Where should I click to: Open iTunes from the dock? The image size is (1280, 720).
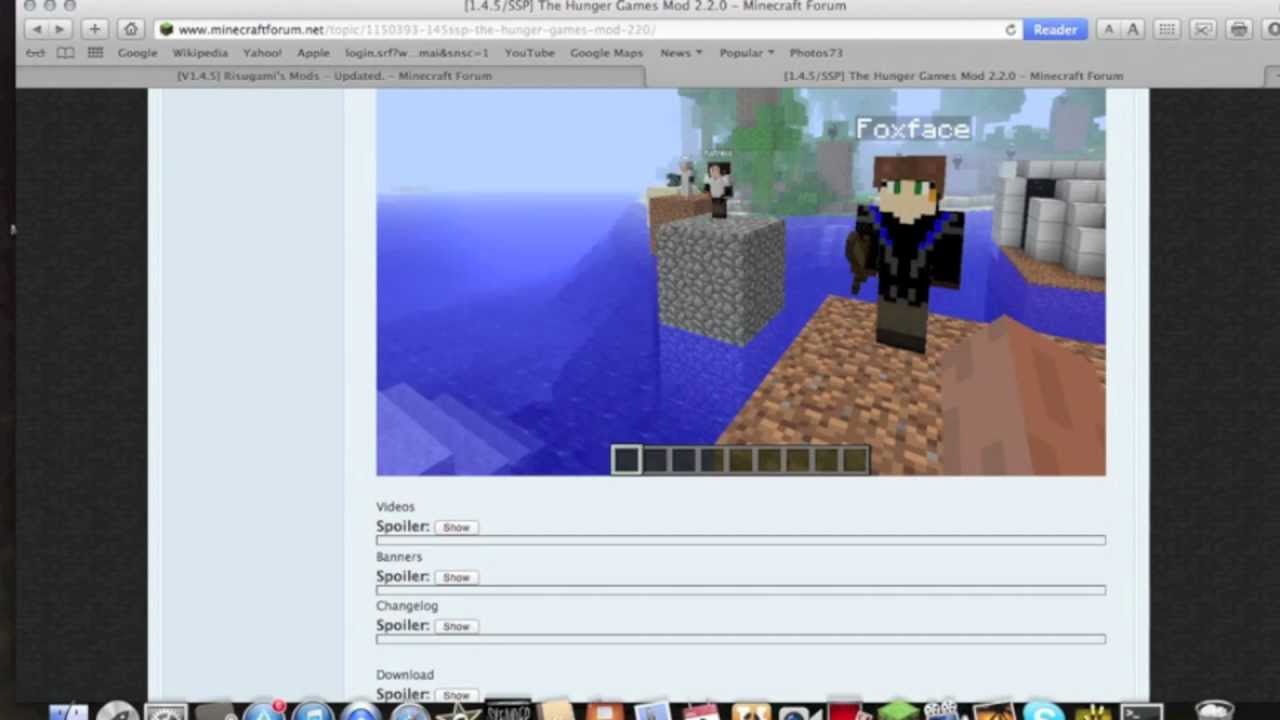(313, 712)
